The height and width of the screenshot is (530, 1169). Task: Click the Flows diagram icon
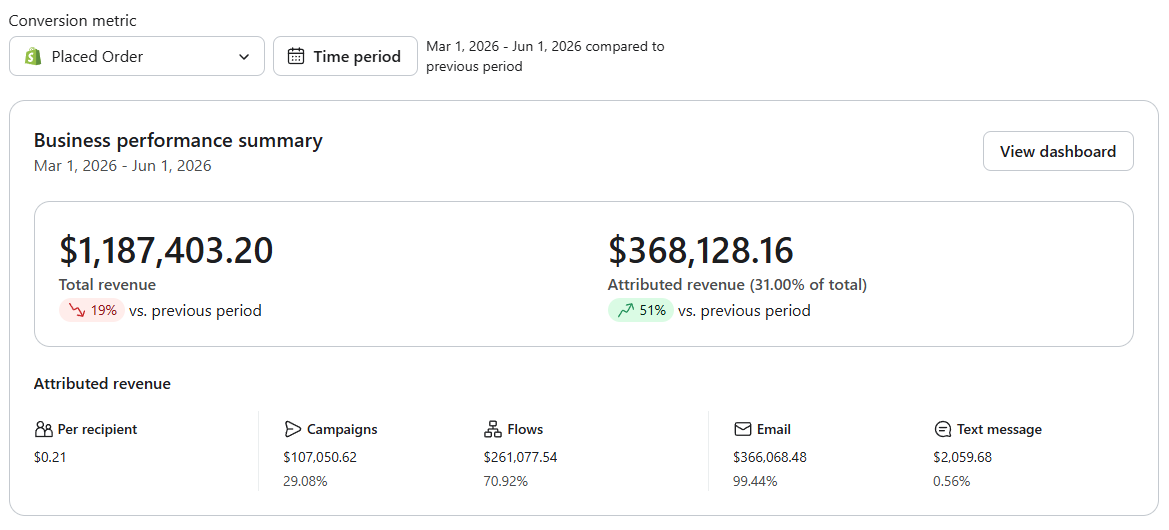492,429
